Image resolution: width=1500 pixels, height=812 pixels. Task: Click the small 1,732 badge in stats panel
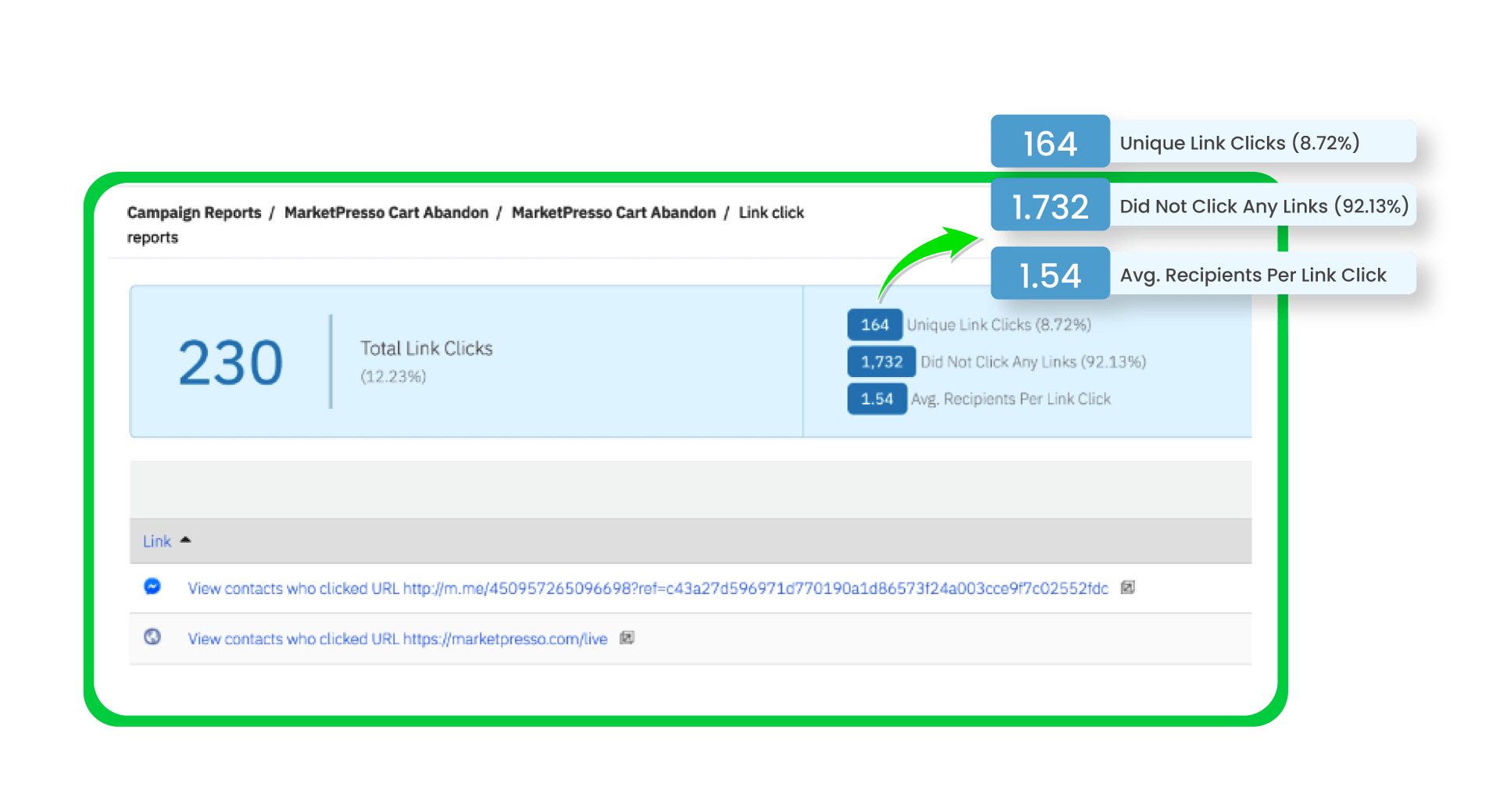(881, 361)
